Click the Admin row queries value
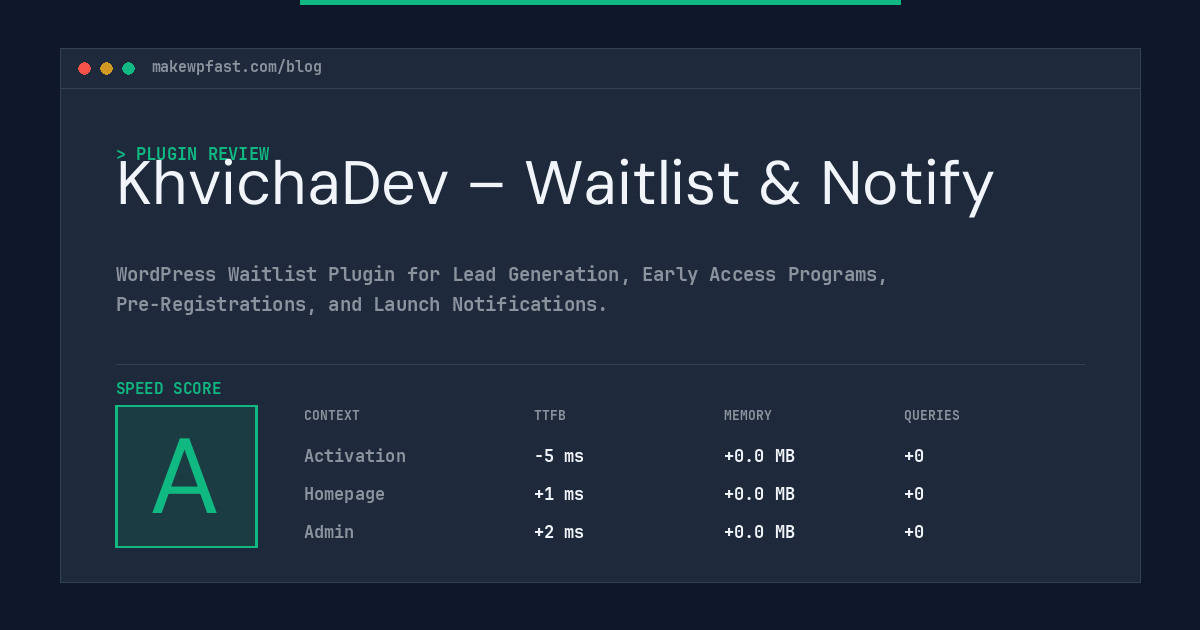 click(914, 532)
